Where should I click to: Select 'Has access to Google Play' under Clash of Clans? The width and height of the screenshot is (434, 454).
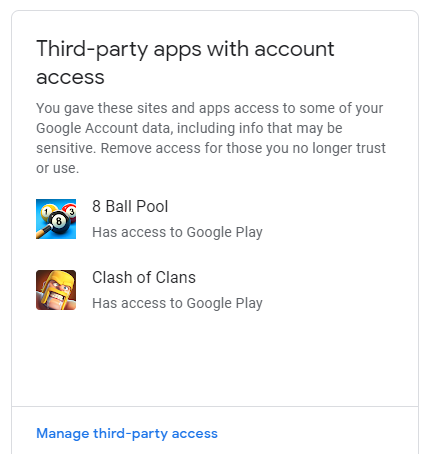[177, 303]
